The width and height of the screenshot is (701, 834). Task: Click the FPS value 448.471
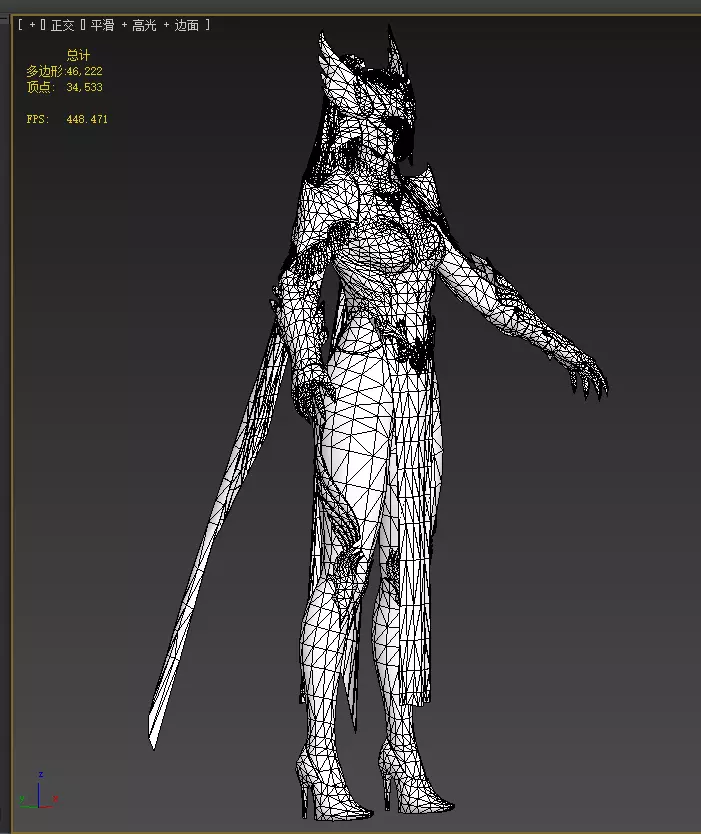coord(87,119)
